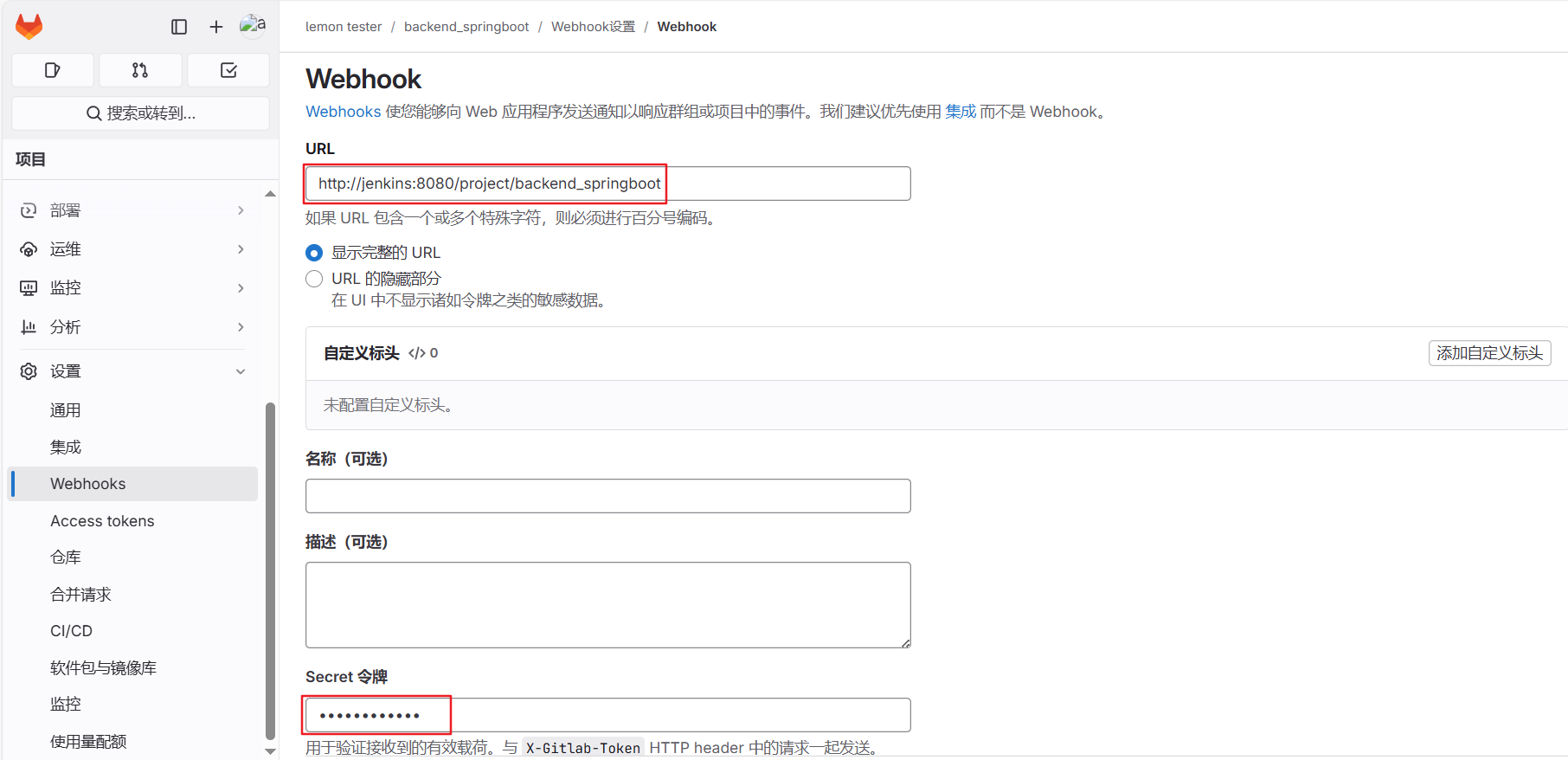
Task: Click the plus create-new icon
Action: click(216, 27)
